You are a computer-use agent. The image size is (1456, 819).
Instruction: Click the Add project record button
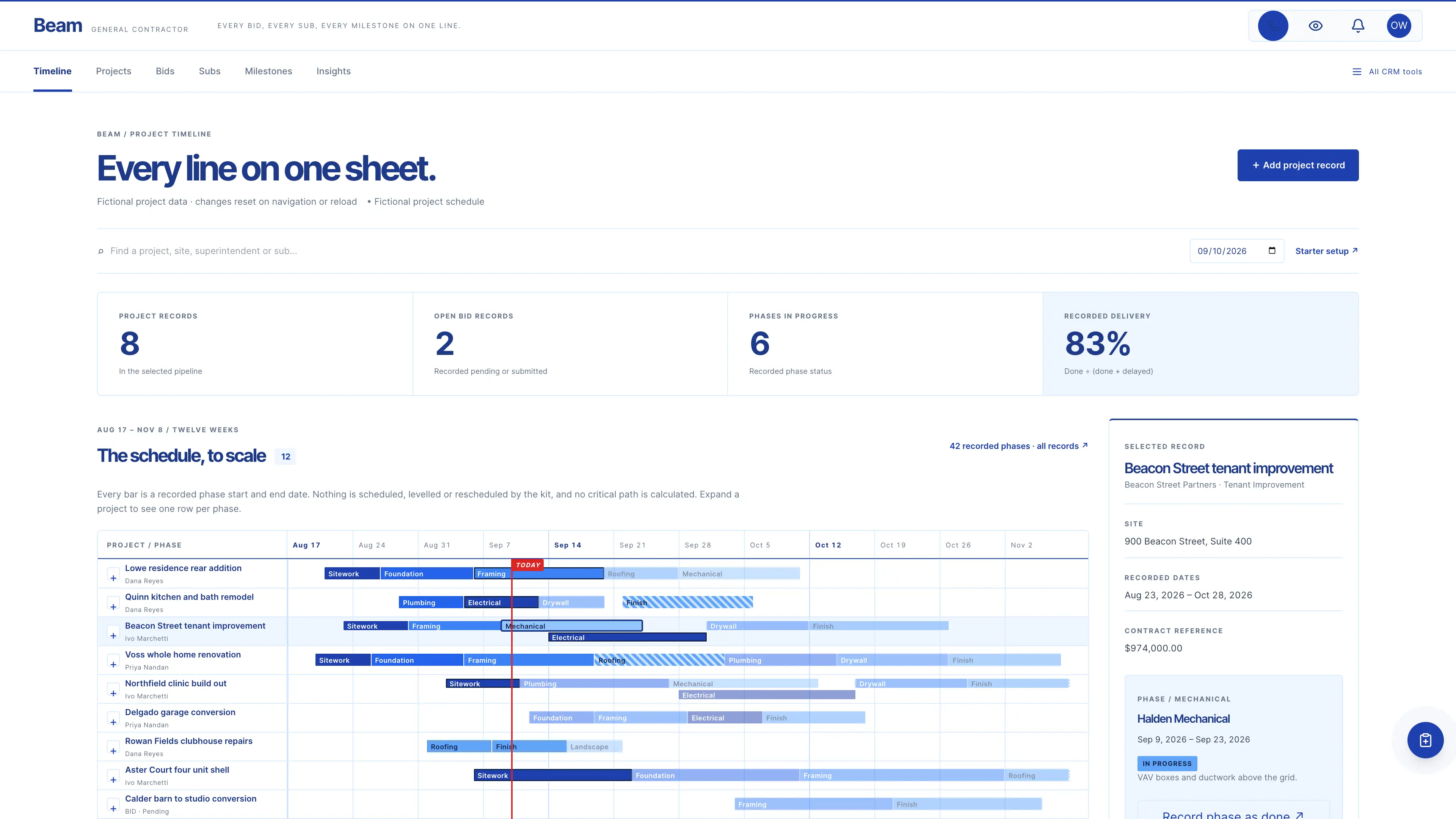tap(1298, 165)
